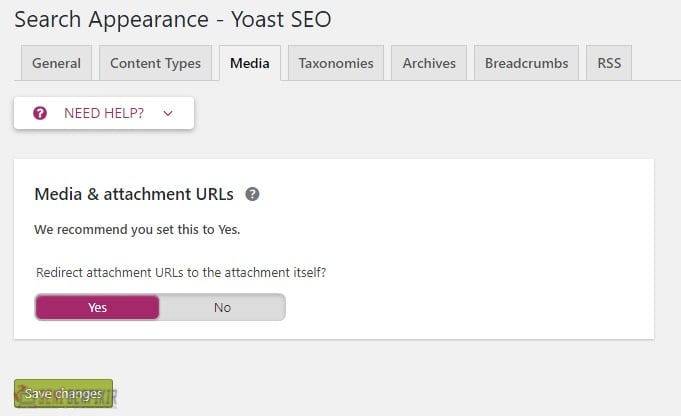The height and width of the screenshot is (416, 681).
Task: Click the purple question mark help icon
Action: pyautogui.click(x=40, y=113)
